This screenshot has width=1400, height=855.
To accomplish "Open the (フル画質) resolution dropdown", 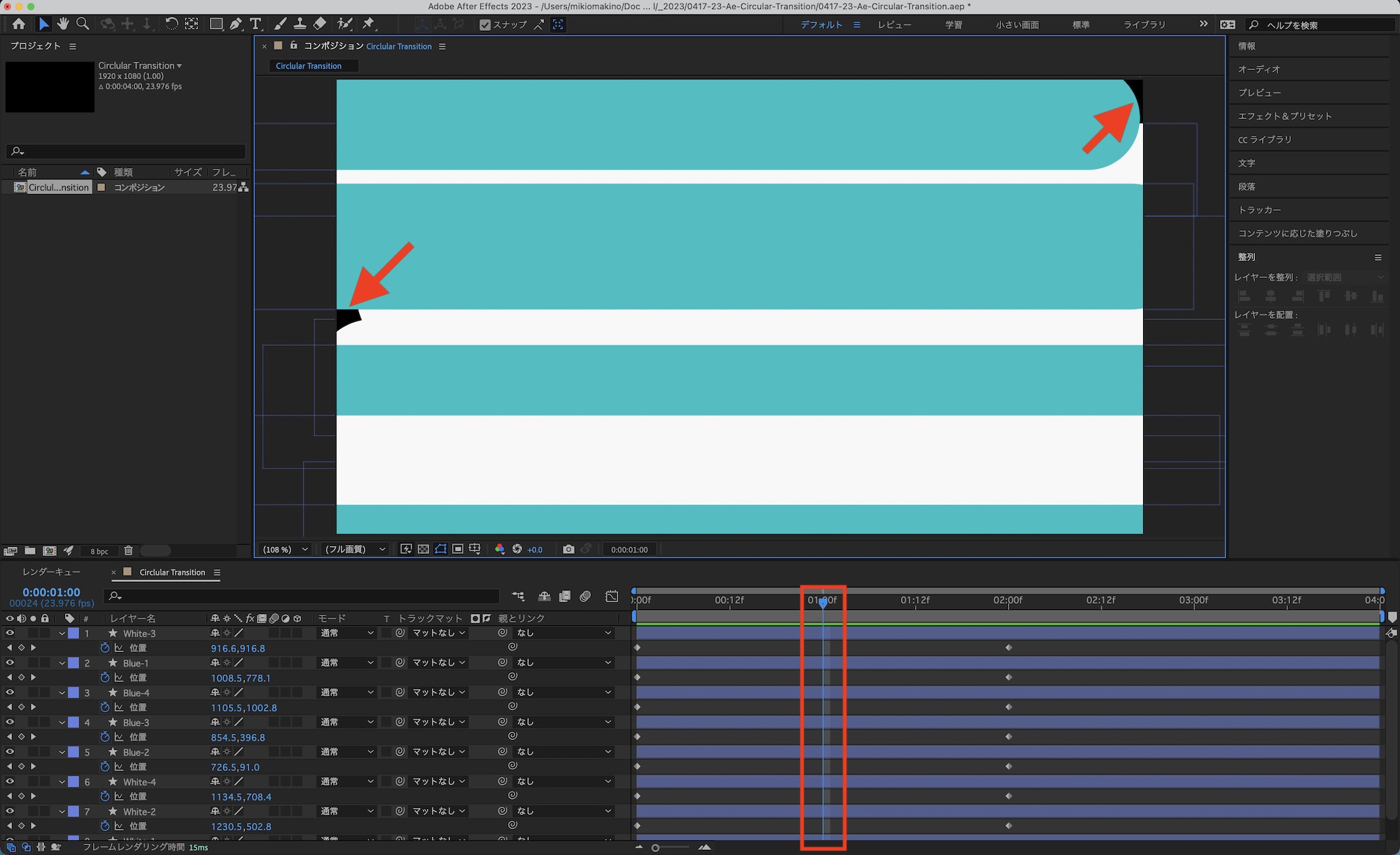I will [x=355, y=550].
